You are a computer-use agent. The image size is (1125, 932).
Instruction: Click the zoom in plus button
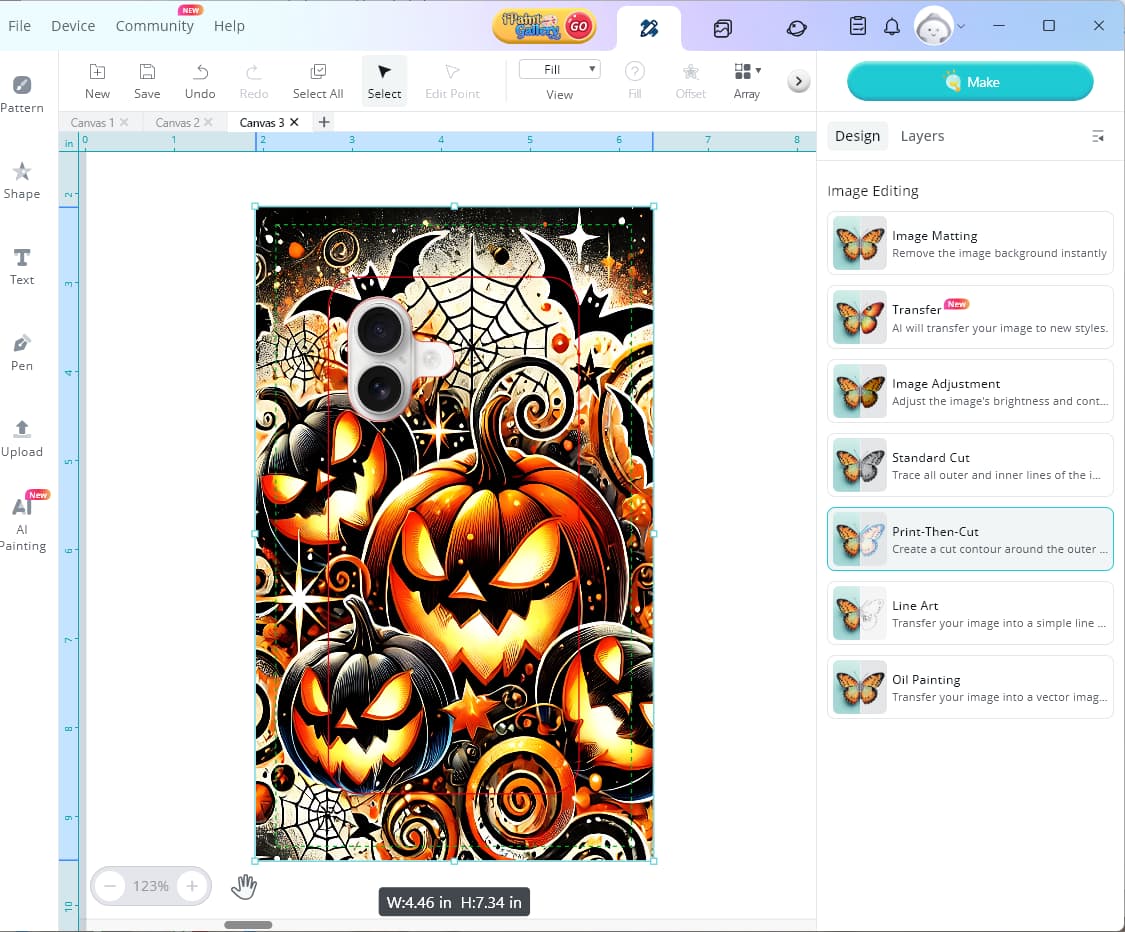[x=192, y=886]
